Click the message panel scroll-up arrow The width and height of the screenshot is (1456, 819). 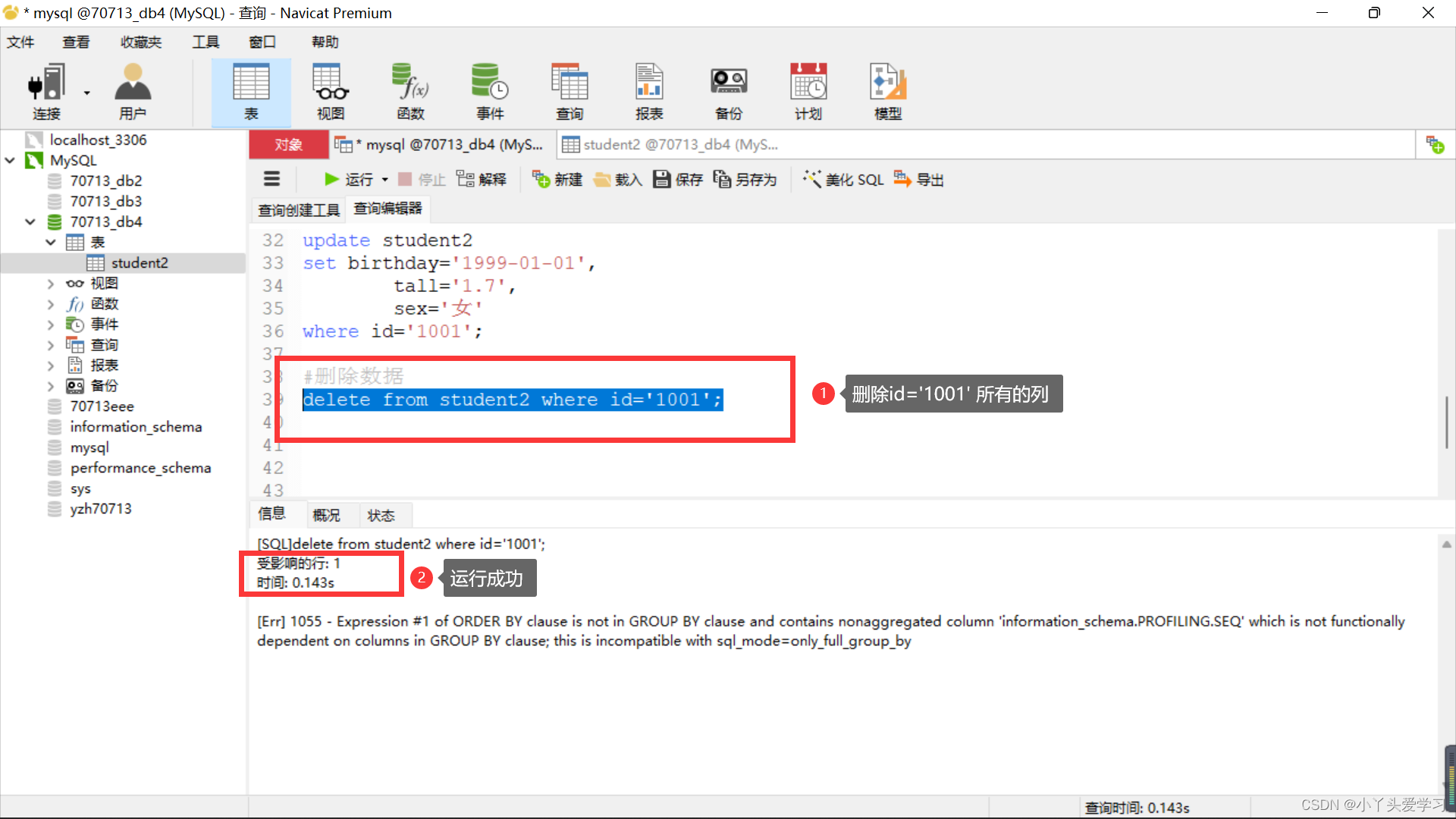[x=1446, y=544]
